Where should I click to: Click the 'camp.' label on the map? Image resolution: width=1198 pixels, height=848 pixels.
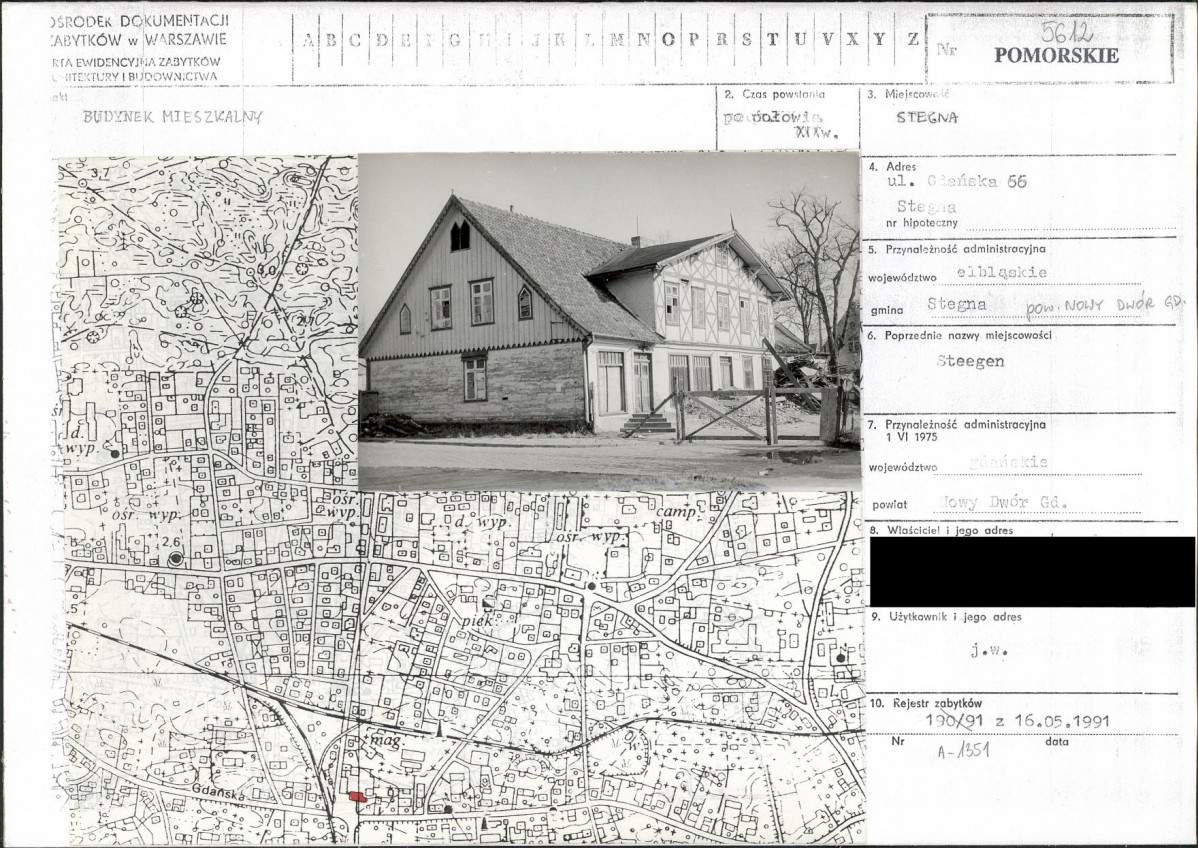tap(678, 511)
